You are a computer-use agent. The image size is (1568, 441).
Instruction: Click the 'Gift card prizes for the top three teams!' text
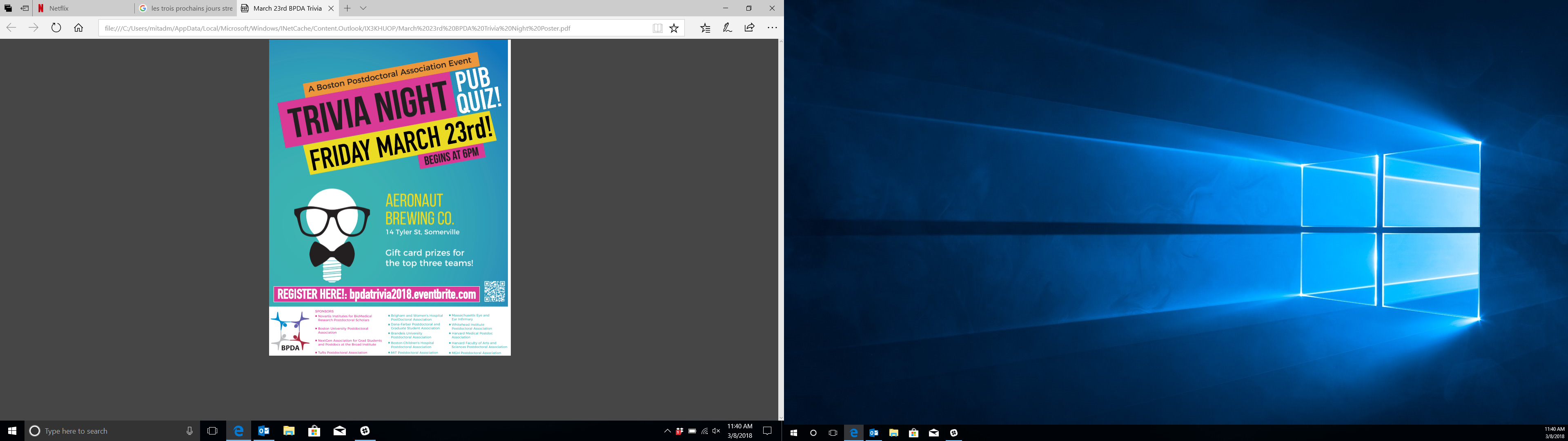coord(429,258)
